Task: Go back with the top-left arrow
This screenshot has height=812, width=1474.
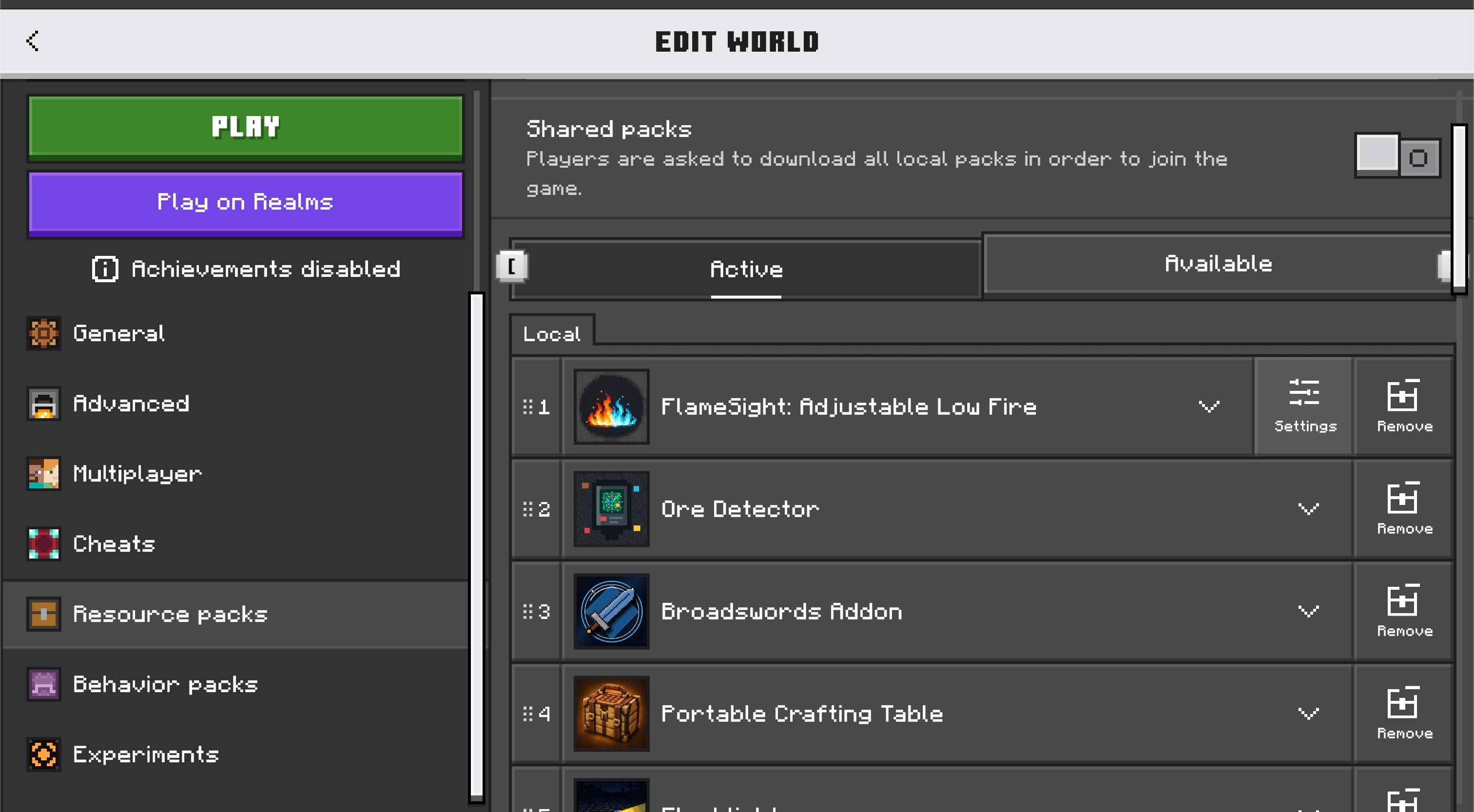Action: point(33,41)
